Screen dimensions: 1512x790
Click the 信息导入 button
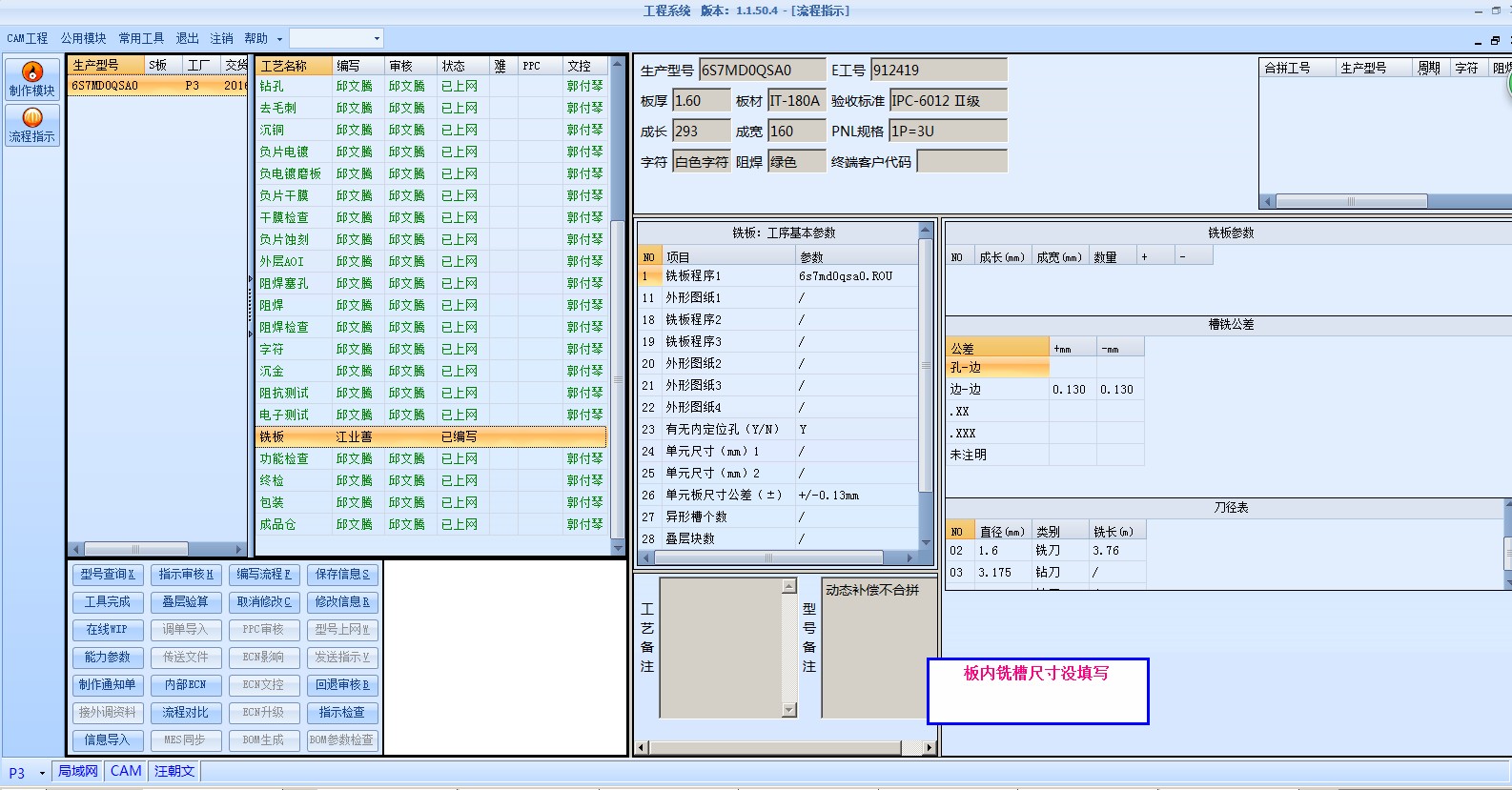click(108, 740)
